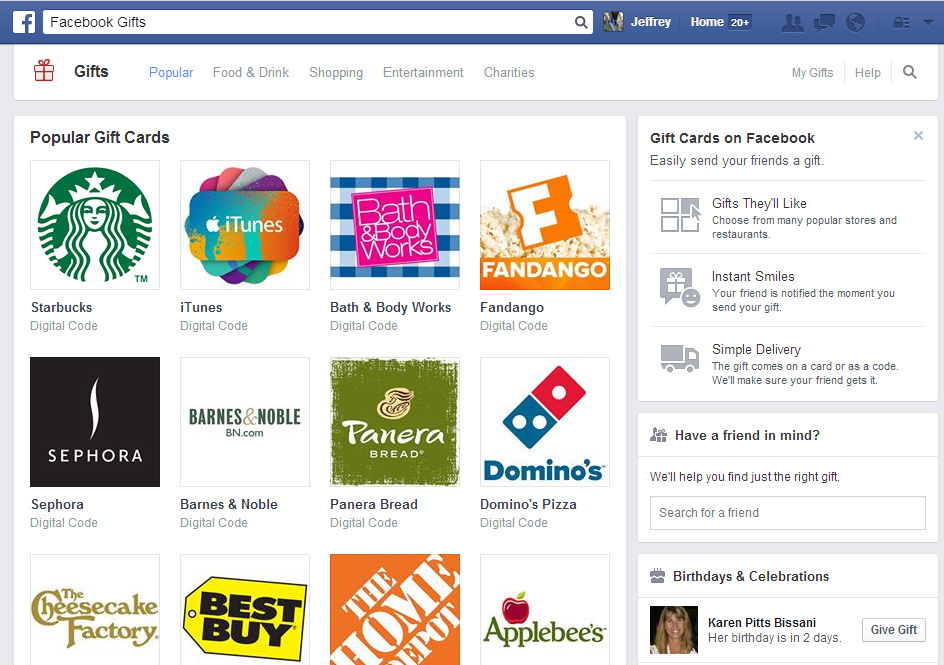Click the Bath & Body Works name link
This screenshot has height=665, width=944.
[391, 308]
